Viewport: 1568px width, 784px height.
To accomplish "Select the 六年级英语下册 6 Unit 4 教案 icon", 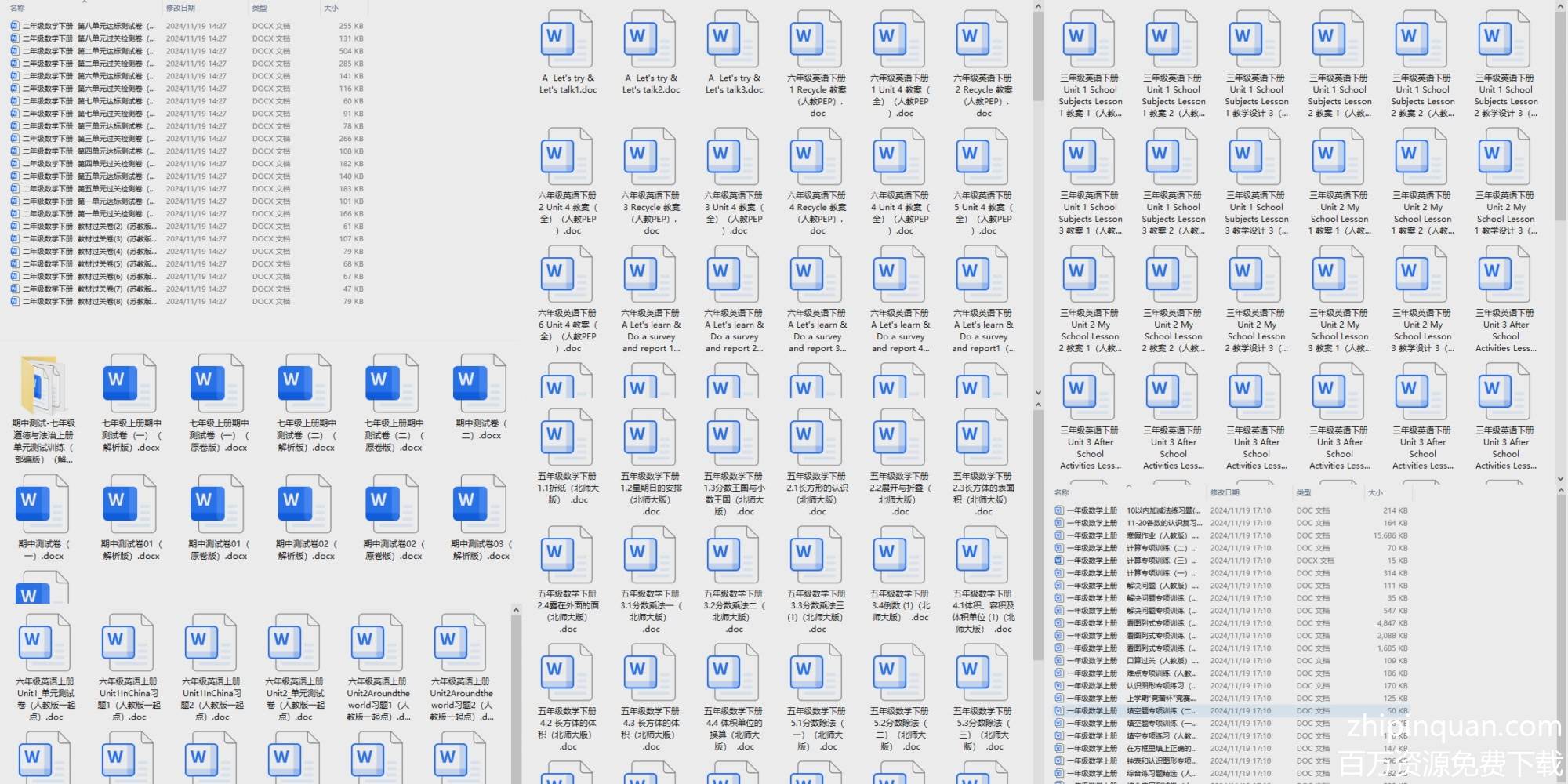I will tap(567, 274).
